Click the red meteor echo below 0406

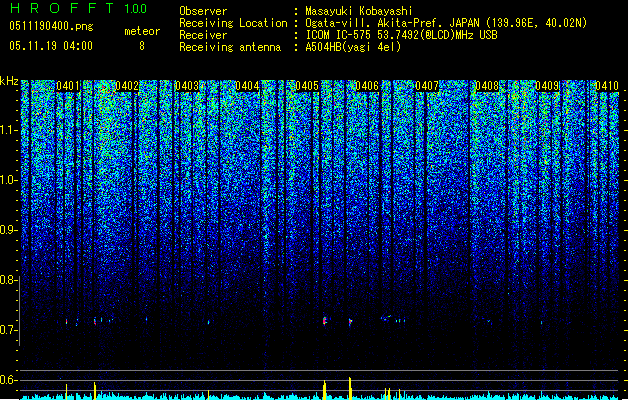pos(350,322)
